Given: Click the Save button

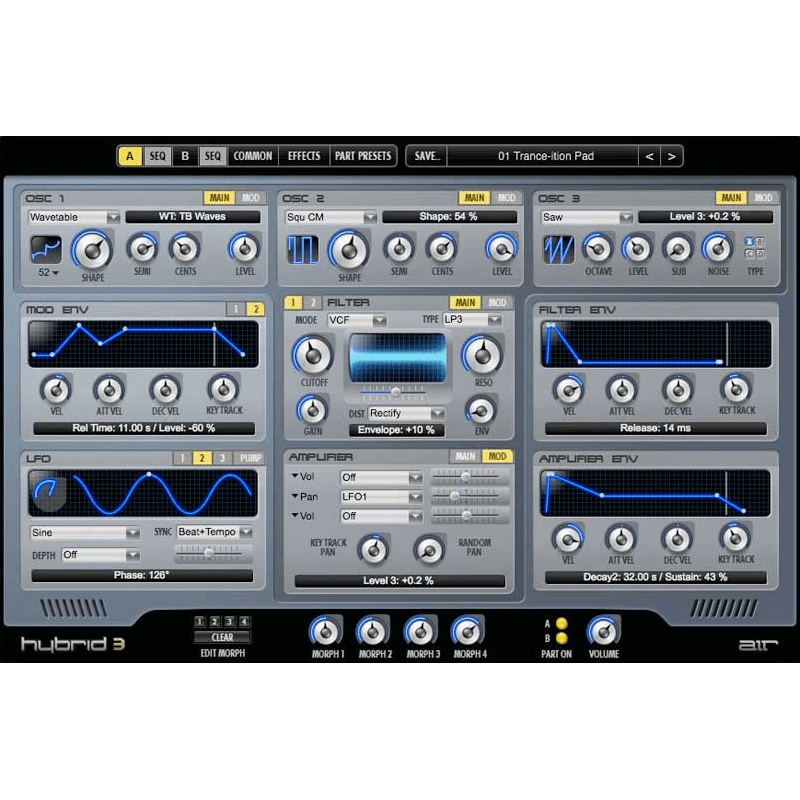Looking at the screenshot, I should [x=426, y=156].
